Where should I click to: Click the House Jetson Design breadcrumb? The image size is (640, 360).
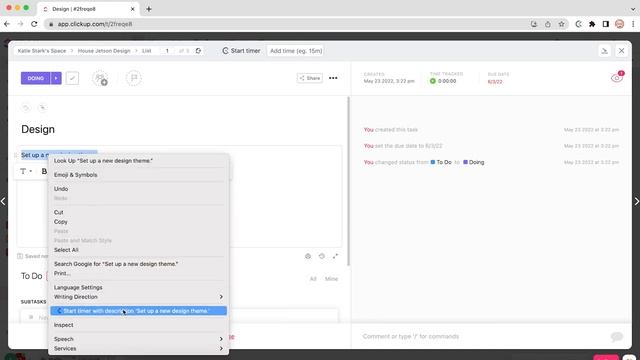point(104,51)
